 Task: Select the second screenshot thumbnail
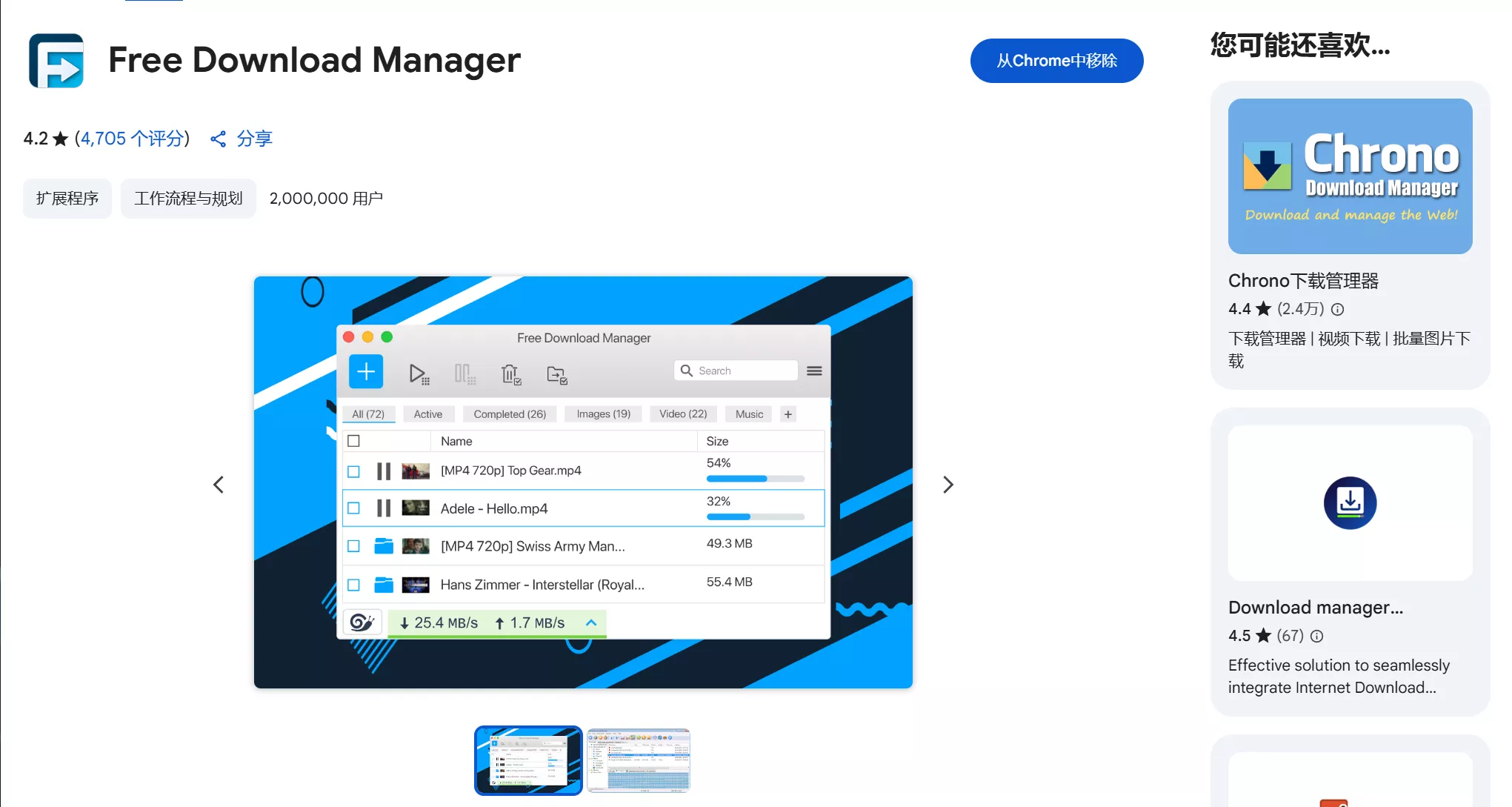[638, 760]
